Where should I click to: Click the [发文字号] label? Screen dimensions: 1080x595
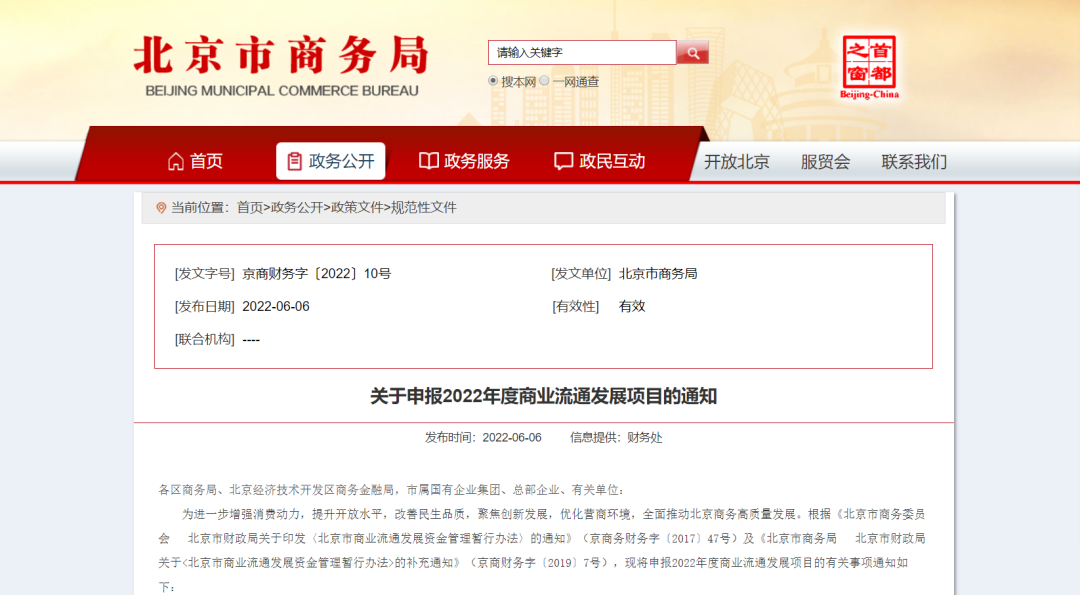[x=205, y=273]
